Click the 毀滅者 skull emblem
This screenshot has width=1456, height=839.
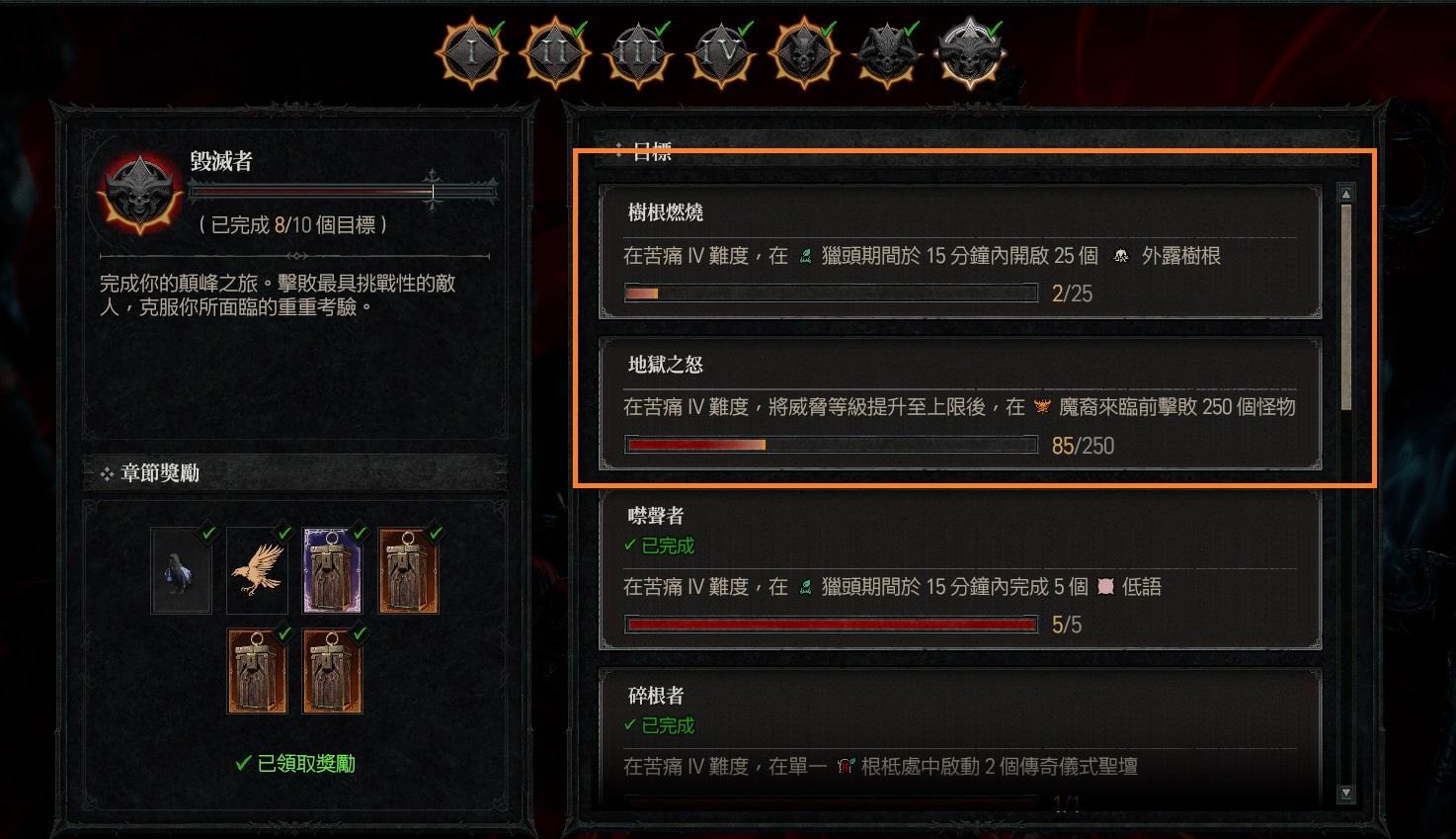pos(140,193)
